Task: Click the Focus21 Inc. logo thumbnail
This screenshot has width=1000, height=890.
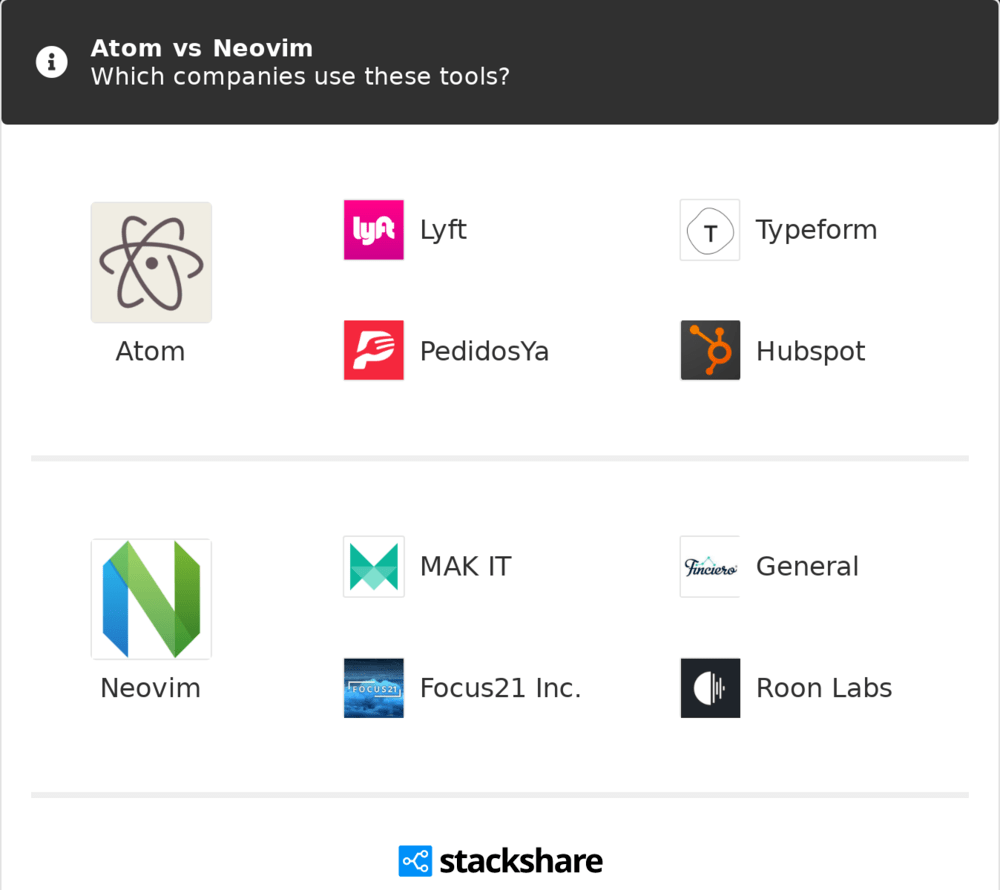Action: tap(374, 688)
